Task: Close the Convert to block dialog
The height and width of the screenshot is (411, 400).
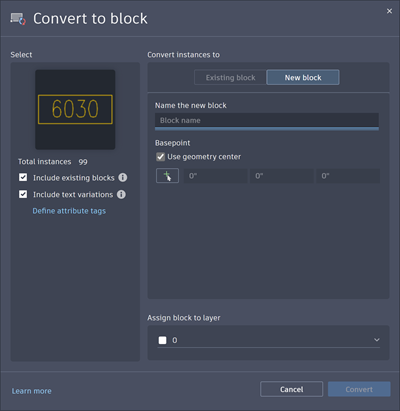Action: pos(389,11)
